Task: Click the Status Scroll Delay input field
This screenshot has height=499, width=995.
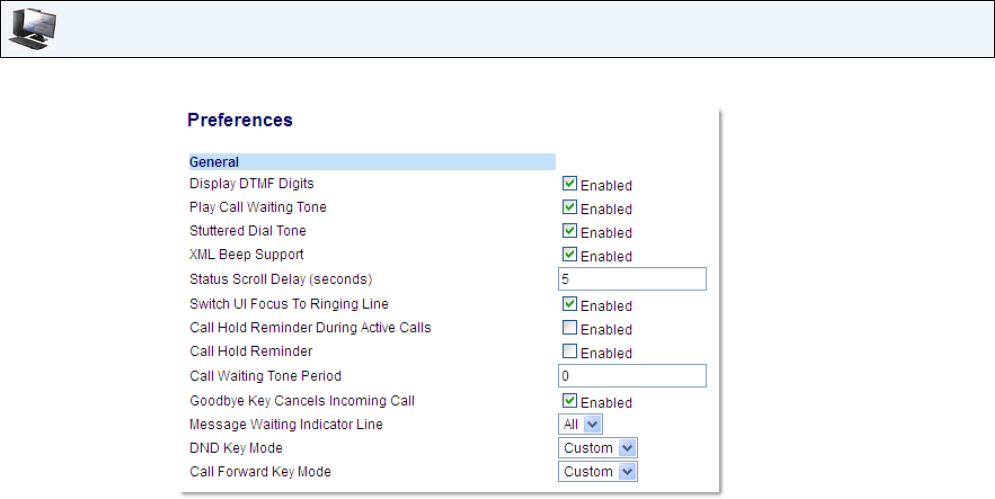Action: tap(632, 279)
